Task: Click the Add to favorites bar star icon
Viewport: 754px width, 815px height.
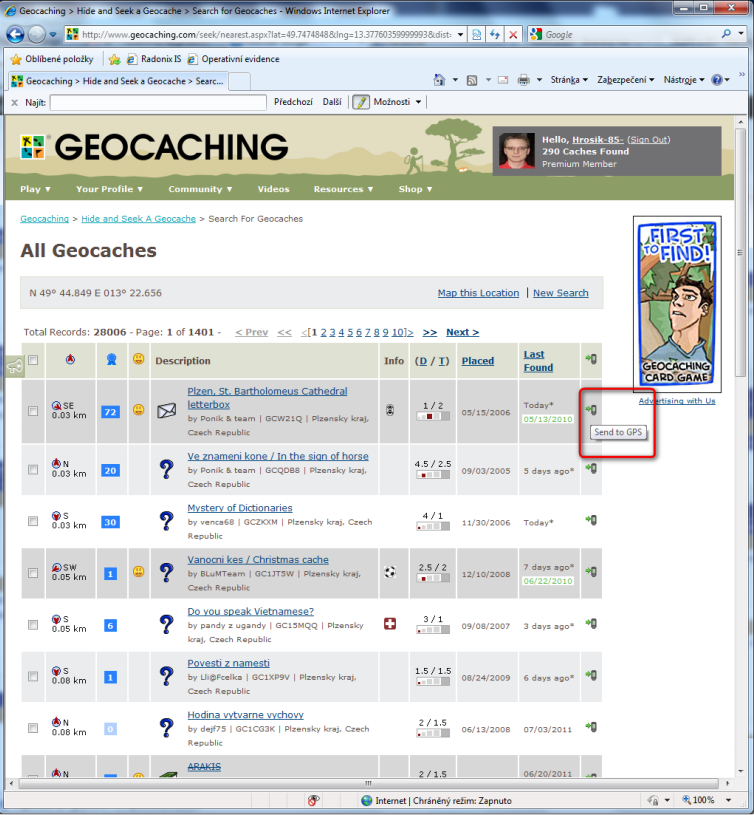Action: 114,59
